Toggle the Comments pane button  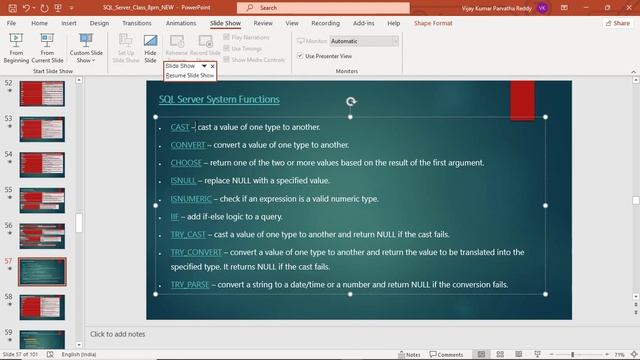[x=446, y=354]
